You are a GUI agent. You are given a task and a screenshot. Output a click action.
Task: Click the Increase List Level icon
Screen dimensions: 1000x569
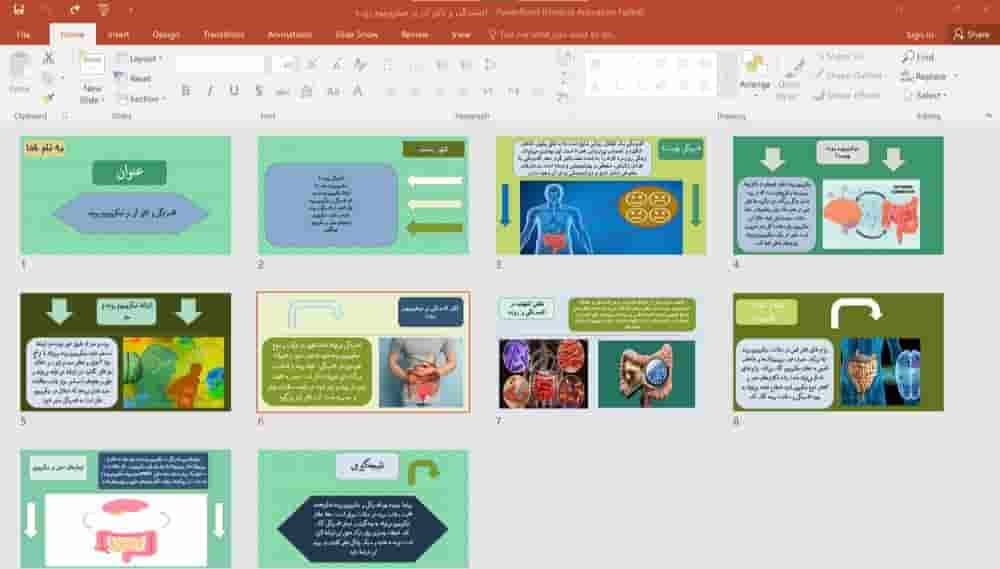tap(466, 64)
